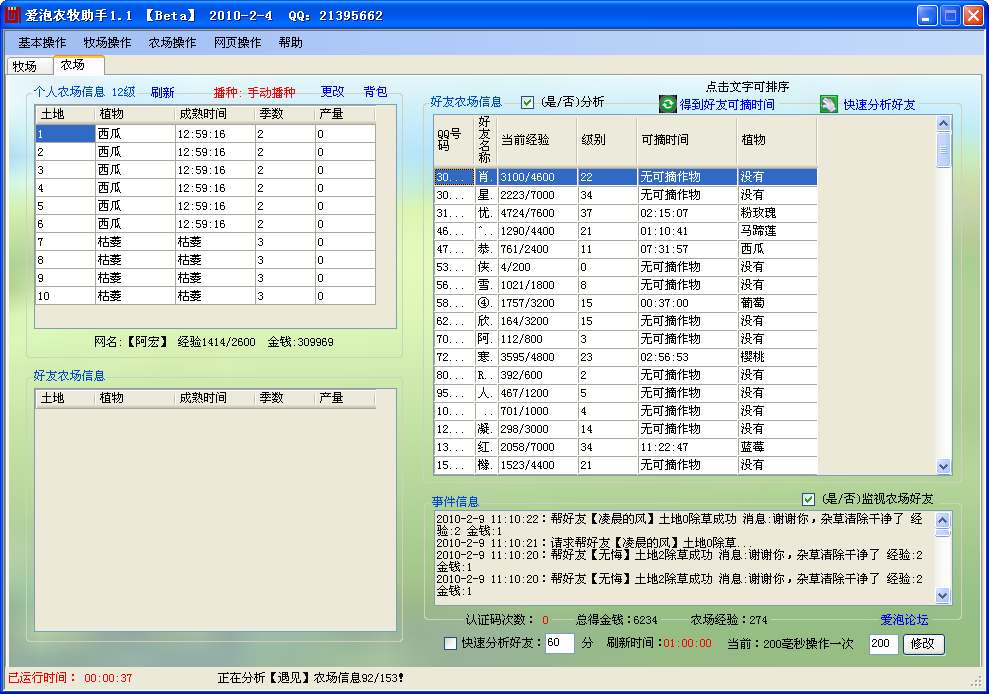
Task: Click the 刷新 link
Action: (162, 92)
